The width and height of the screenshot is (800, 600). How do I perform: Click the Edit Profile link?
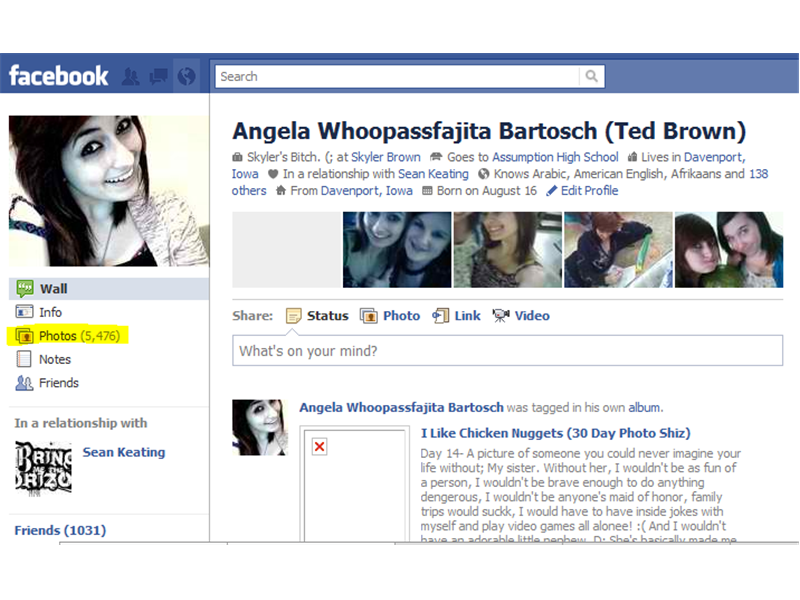[x=589, y=191]
